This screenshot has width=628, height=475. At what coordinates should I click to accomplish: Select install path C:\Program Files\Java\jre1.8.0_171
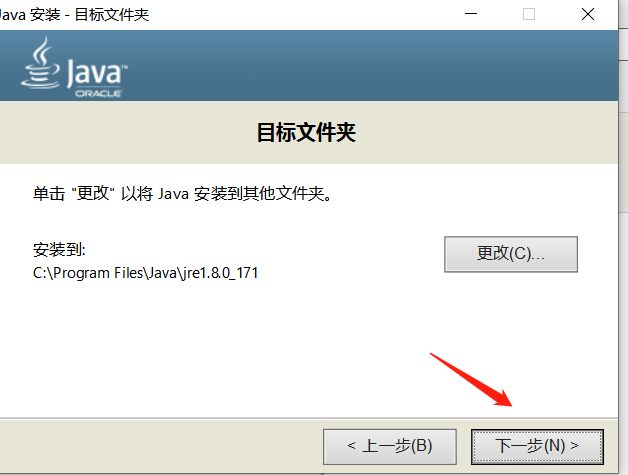pyautogui.click(x=145, y=273)
